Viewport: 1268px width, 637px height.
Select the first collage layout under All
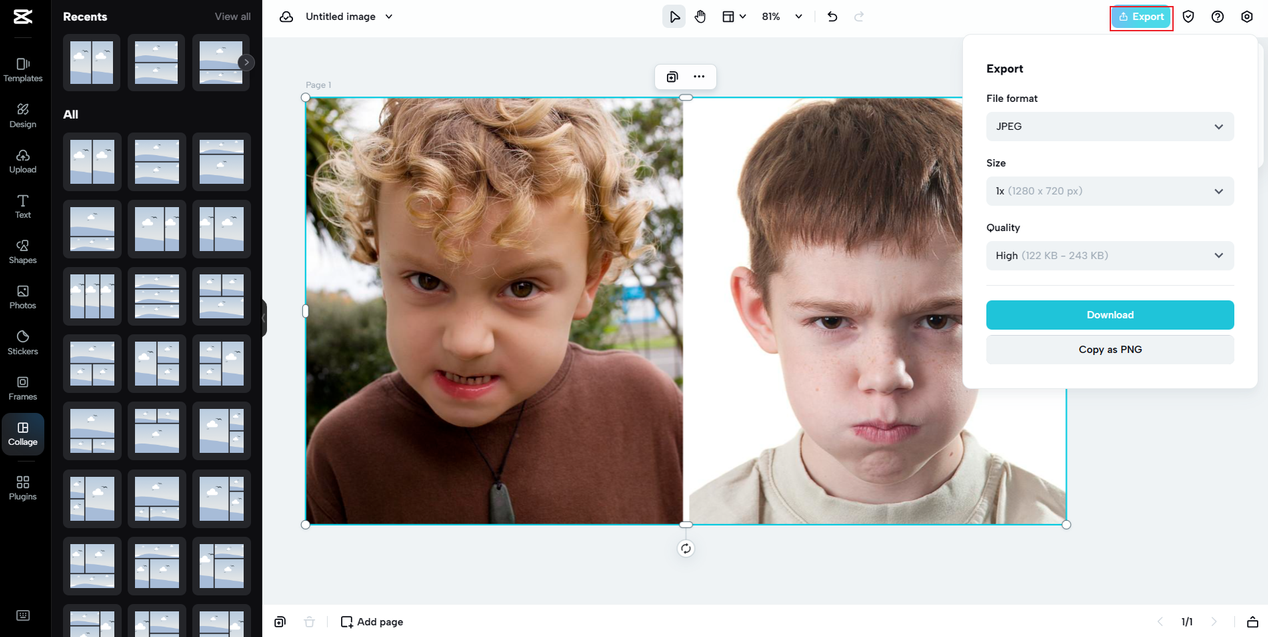point(92,161)
